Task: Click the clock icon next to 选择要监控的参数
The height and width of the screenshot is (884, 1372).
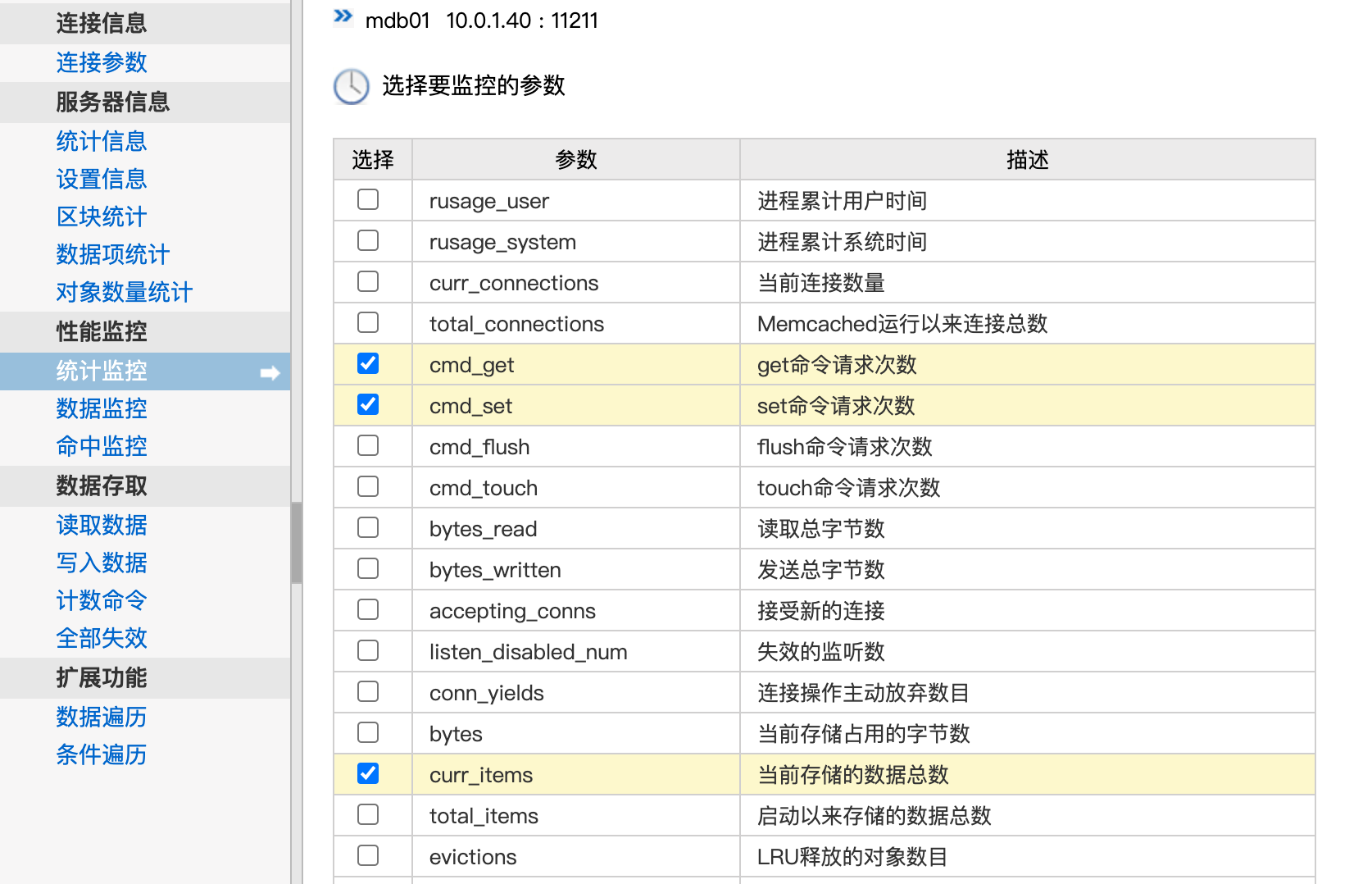Action: coord(352,86)
